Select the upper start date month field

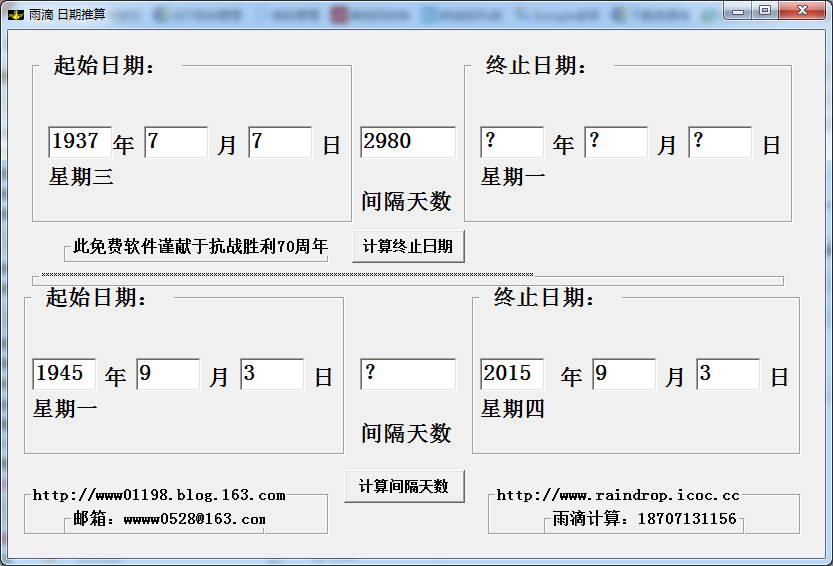click(176, 142)
